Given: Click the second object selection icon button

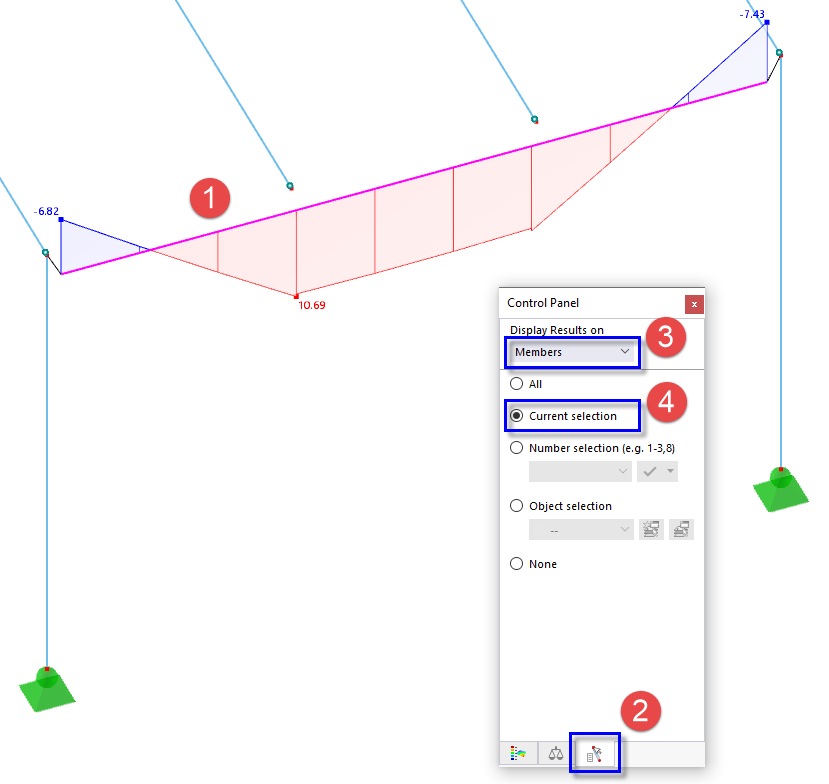Looking at the screenshot, I should click(x=681, y=529).
